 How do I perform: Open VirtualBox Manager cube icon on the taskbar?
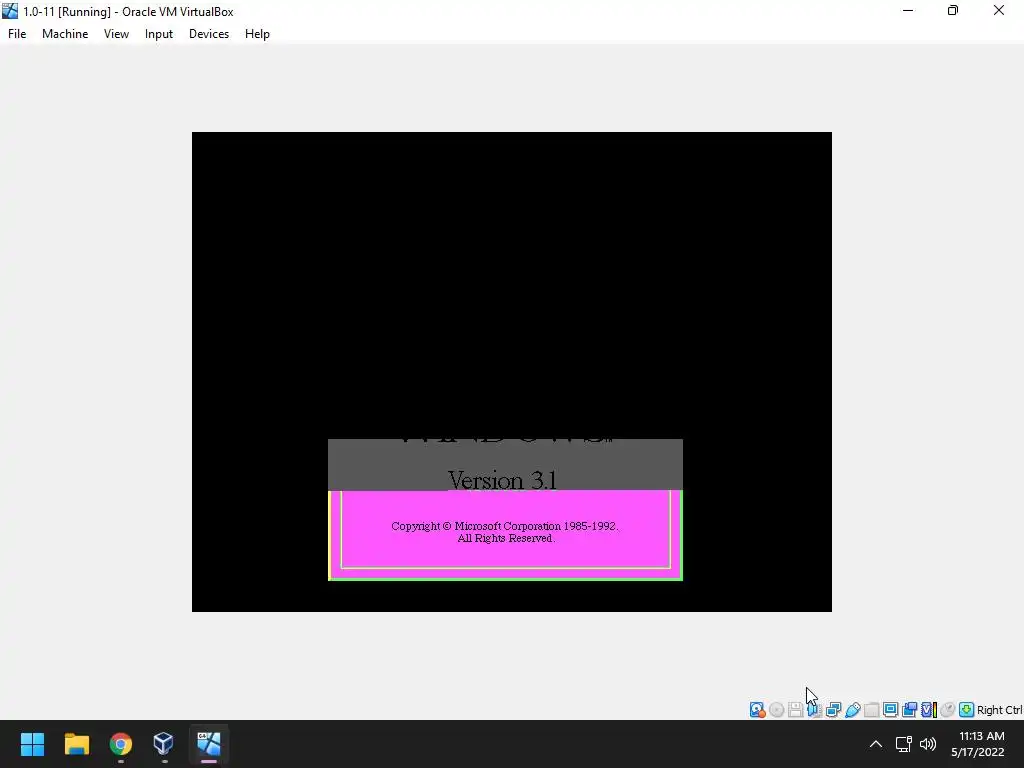[x=163, y=744]
